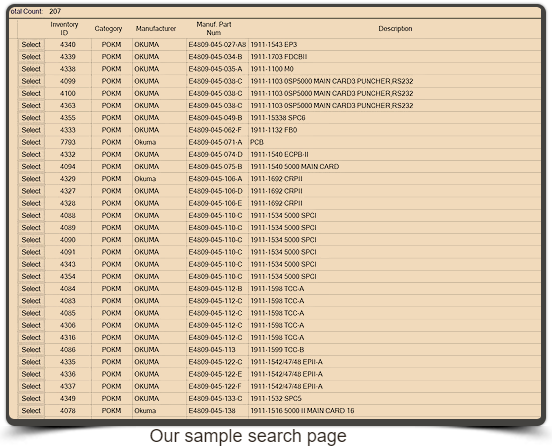Click description 1911-1540 ECPB-II
Screen dimensions: 552x447
tap(280, 155)
